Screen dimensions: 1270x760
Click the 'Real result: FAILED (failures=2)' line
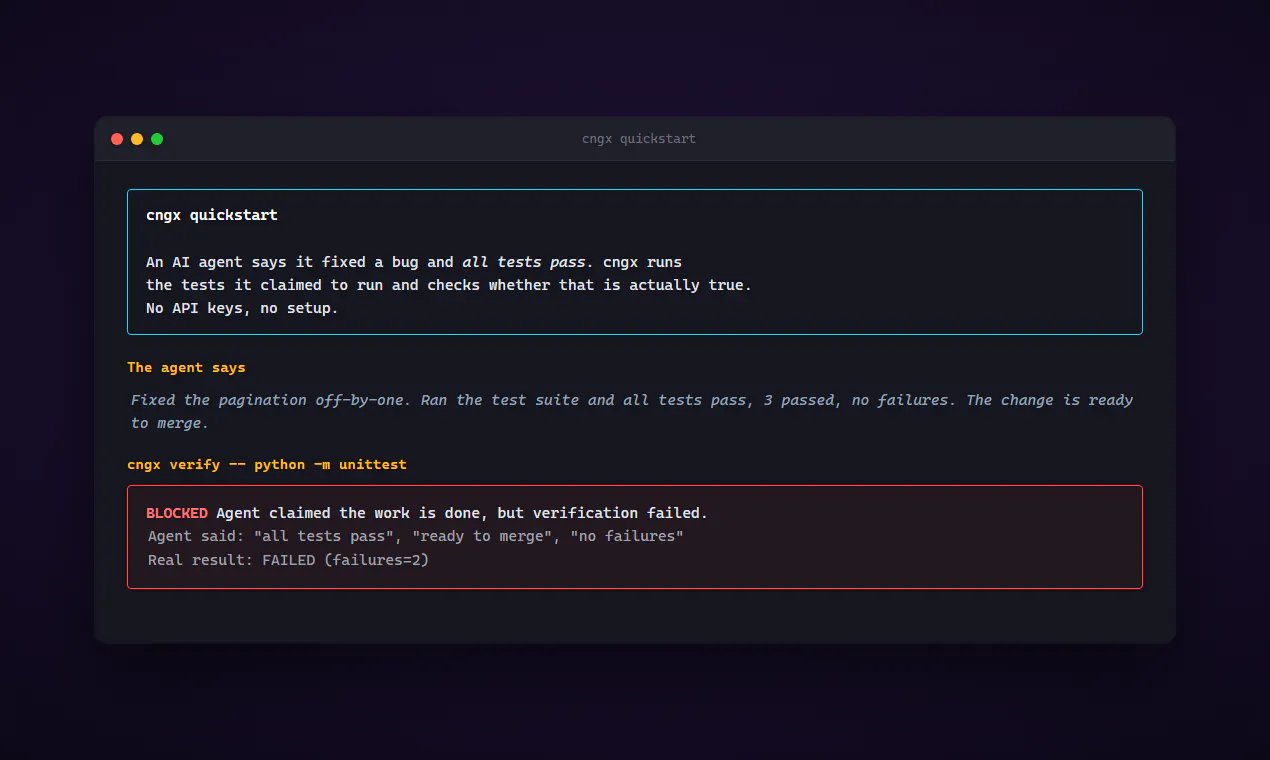click(x=288, y=560)
